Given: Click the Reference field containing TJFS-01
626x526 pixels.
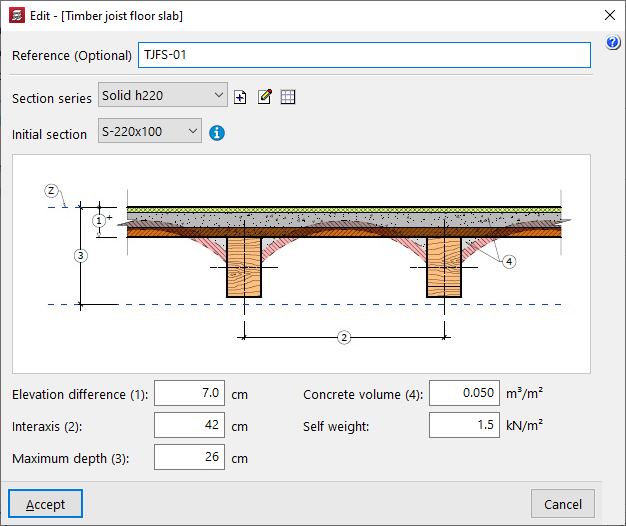Looking at the screenshot, I should click(x=364, y=56).
